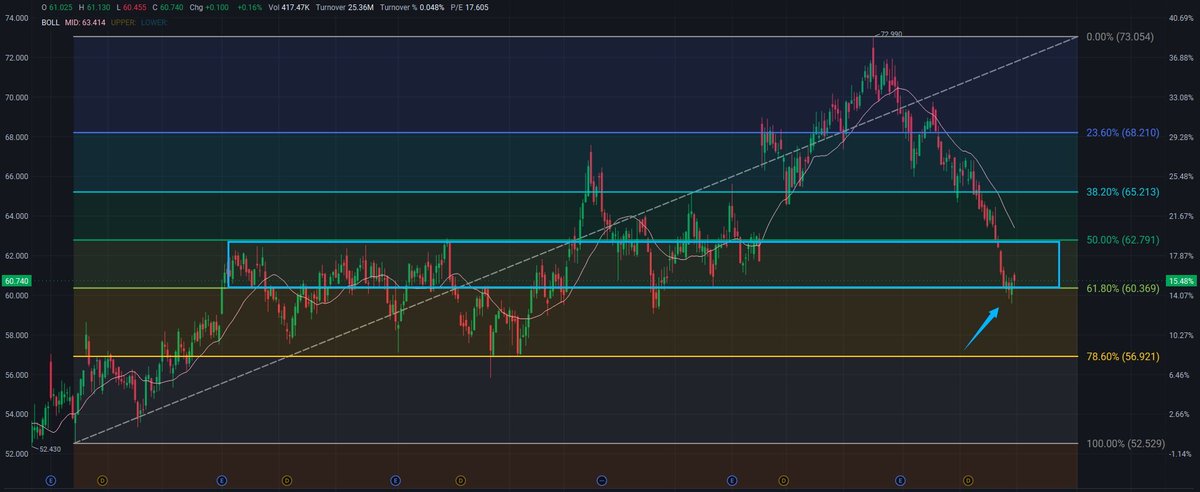This screenshot has width=1200, height=492.
Task: Click the current price tag 60.740
Action: pos(15,281)
